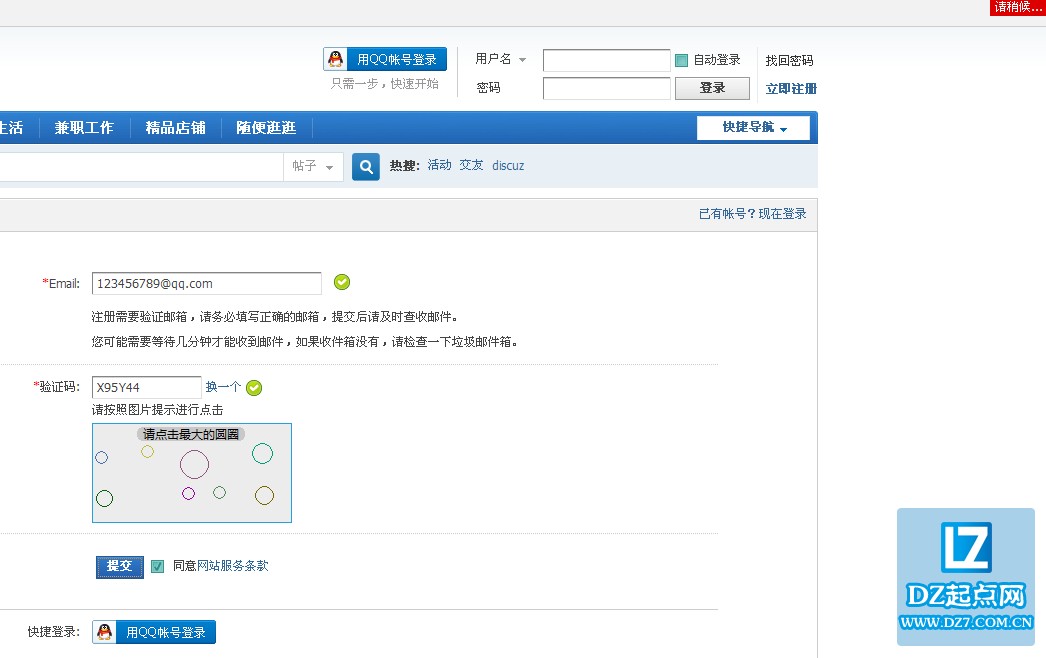Viewport: 1046px width, 658px height.
Task: Click the 提交 submit button
Action: [x=119, y=566]
